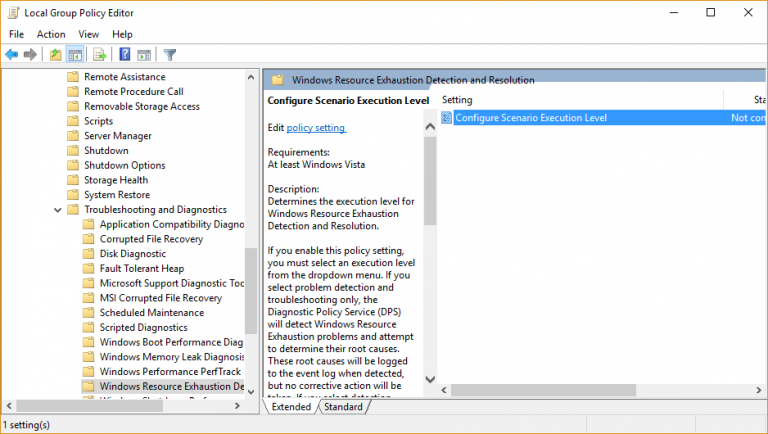768x434 pixels.
Task: Select the Extended tab
Action: [291, 407]
